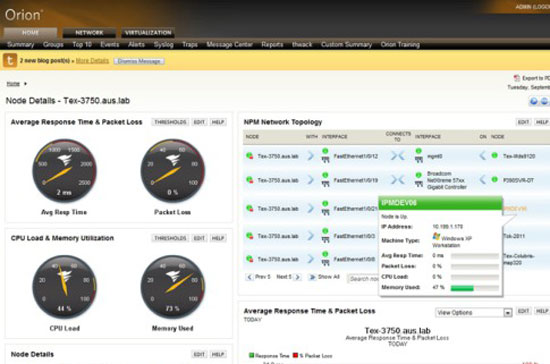Open the Virtualization tab

tap(148, 33)
